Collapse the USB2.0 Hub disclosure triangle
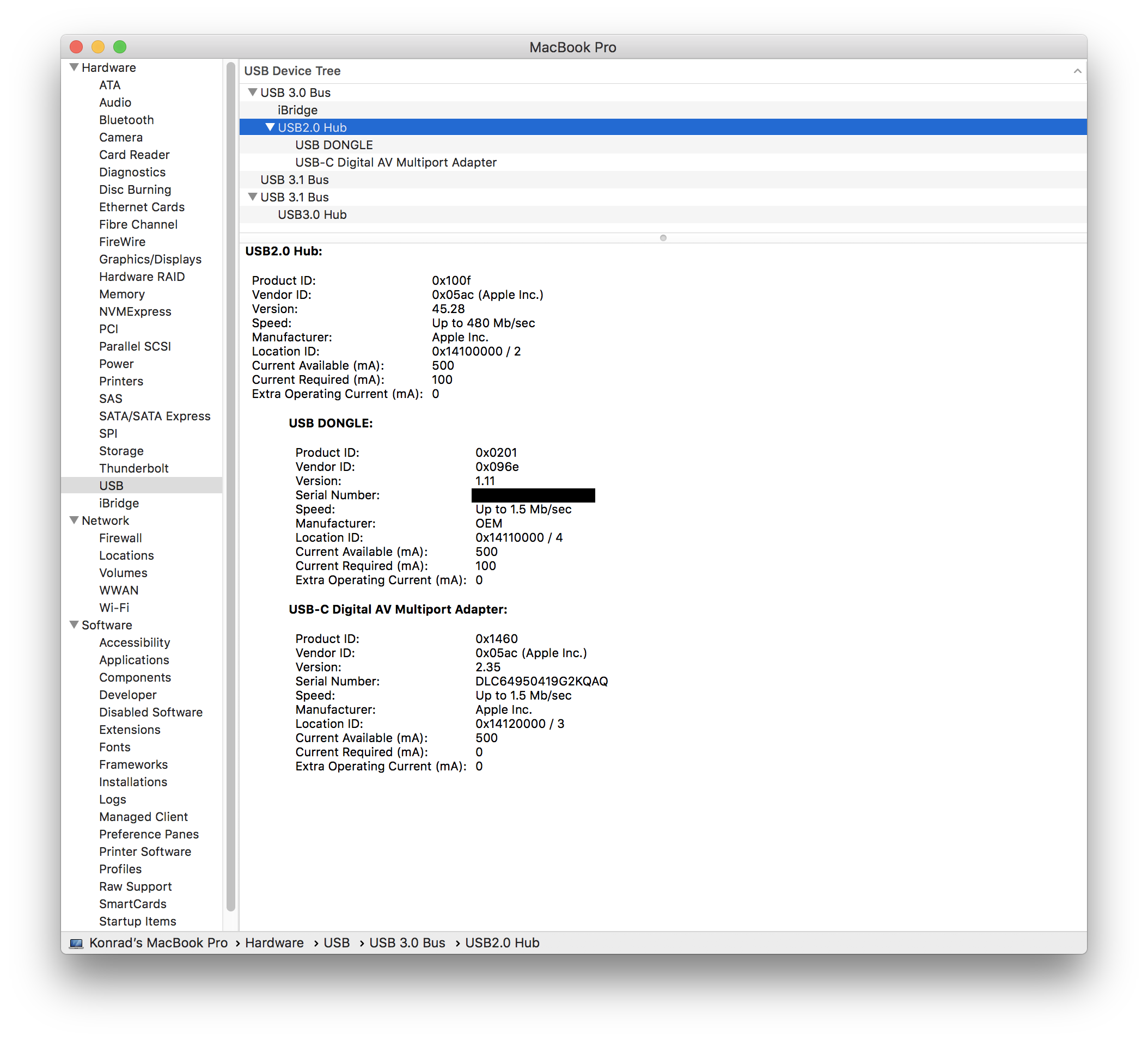Image resolution: width=1148 pixels, height=1041 pixels. tap(270, 127)
